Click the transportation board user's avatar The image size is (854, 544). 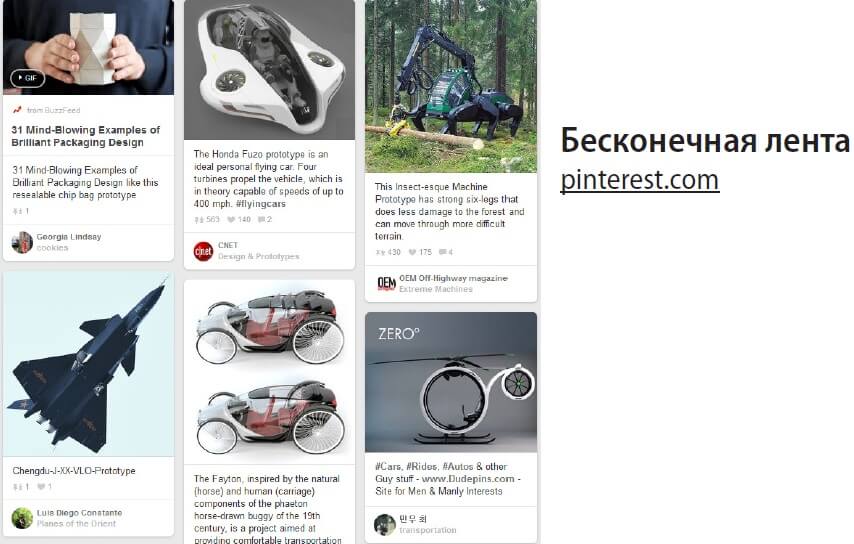tap(385, 524)
